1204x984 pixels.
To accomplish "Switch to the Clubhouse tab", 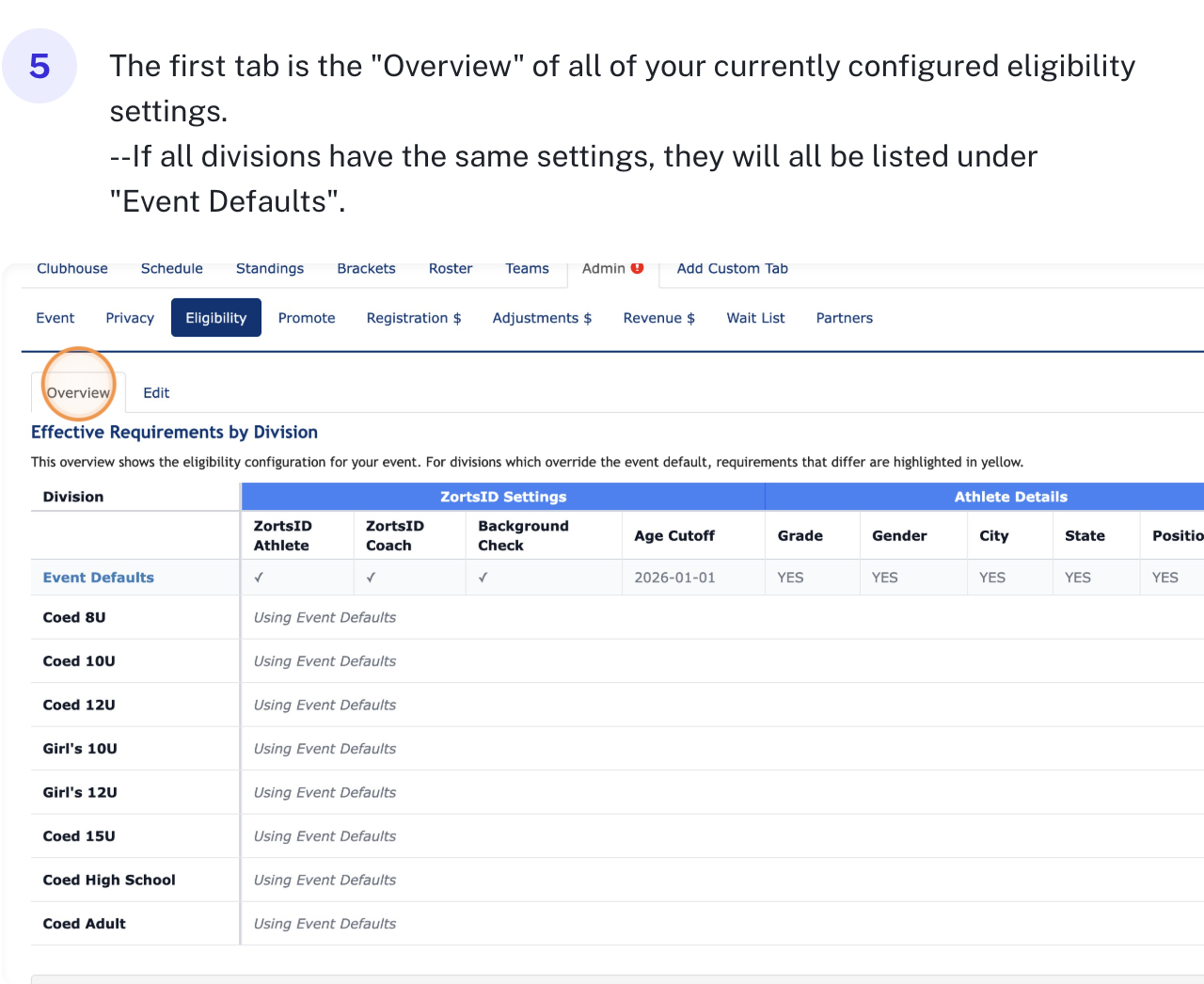I will [x=72, y=268].
